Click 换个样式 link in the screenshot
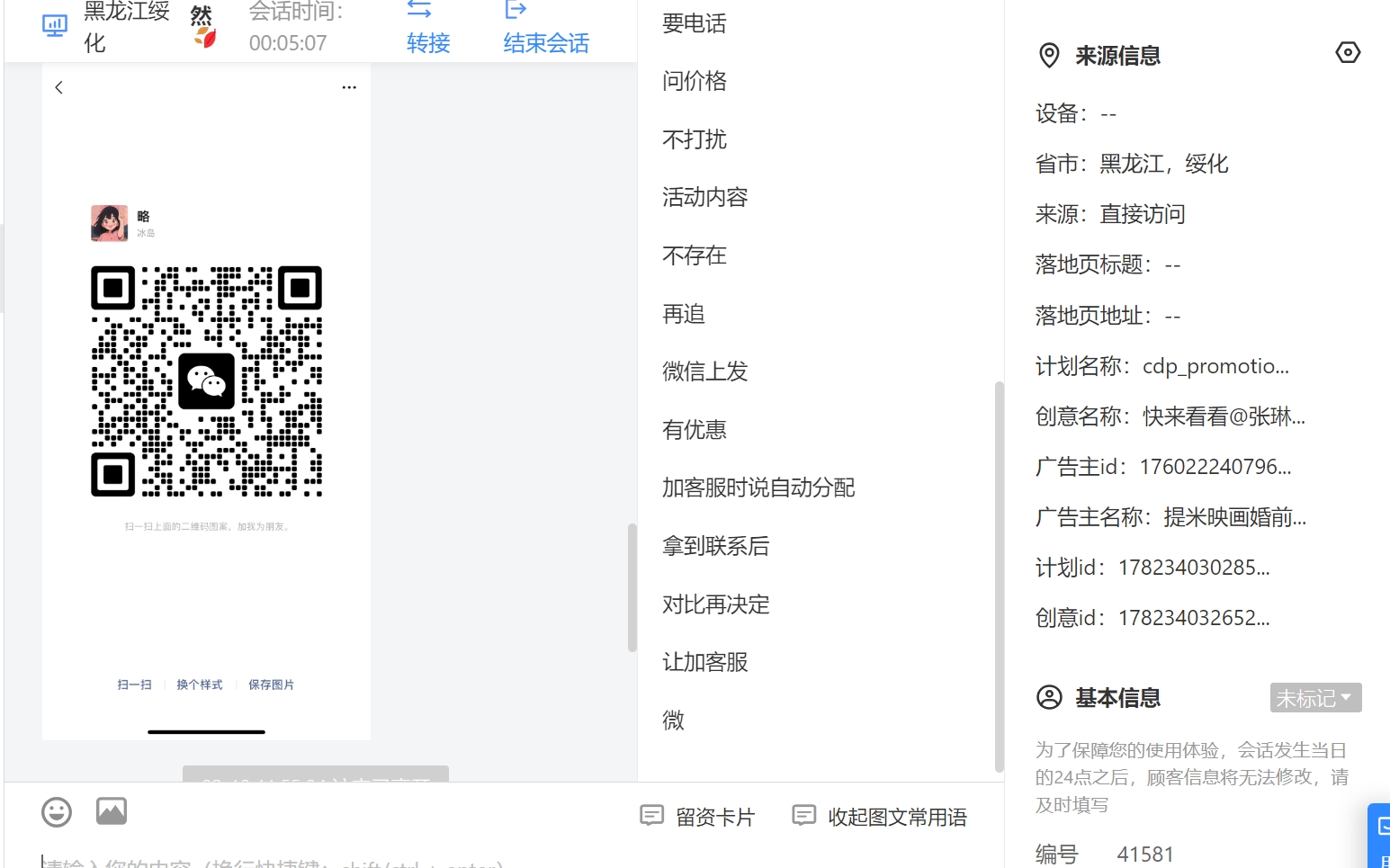The height and width of the screenshot is (868, 1390). coord(199,685)
